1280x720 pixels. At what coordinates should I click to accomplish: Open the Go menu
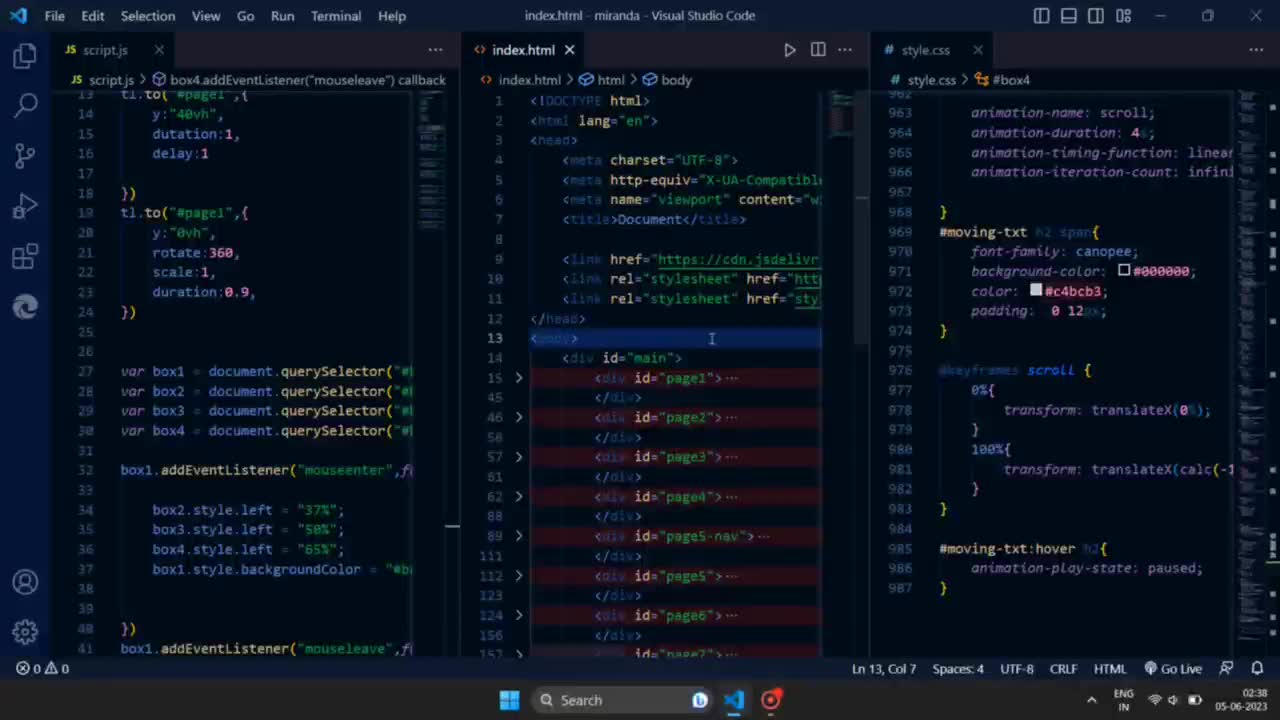pos(246,16)
